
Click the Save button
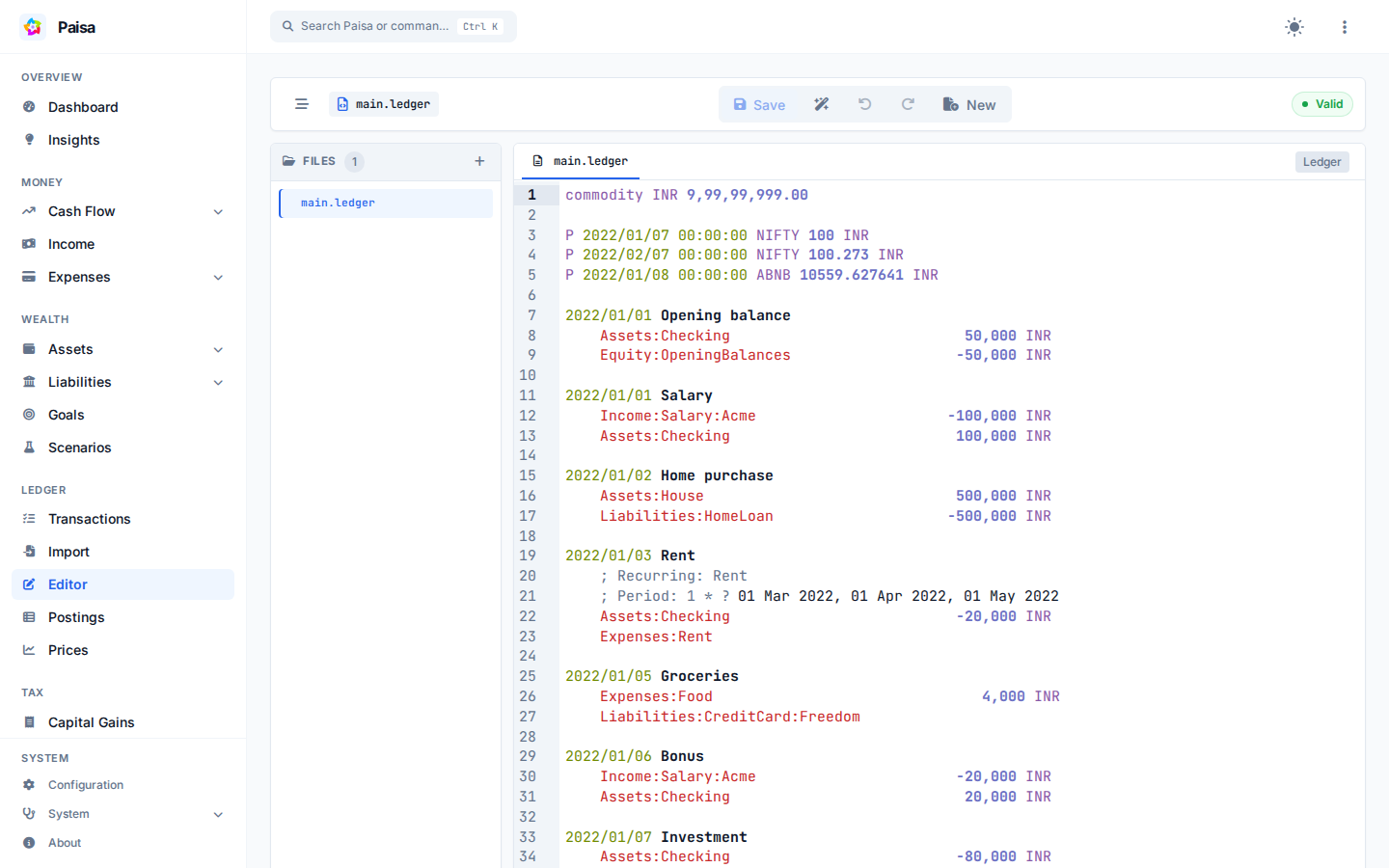click(759, 104)
